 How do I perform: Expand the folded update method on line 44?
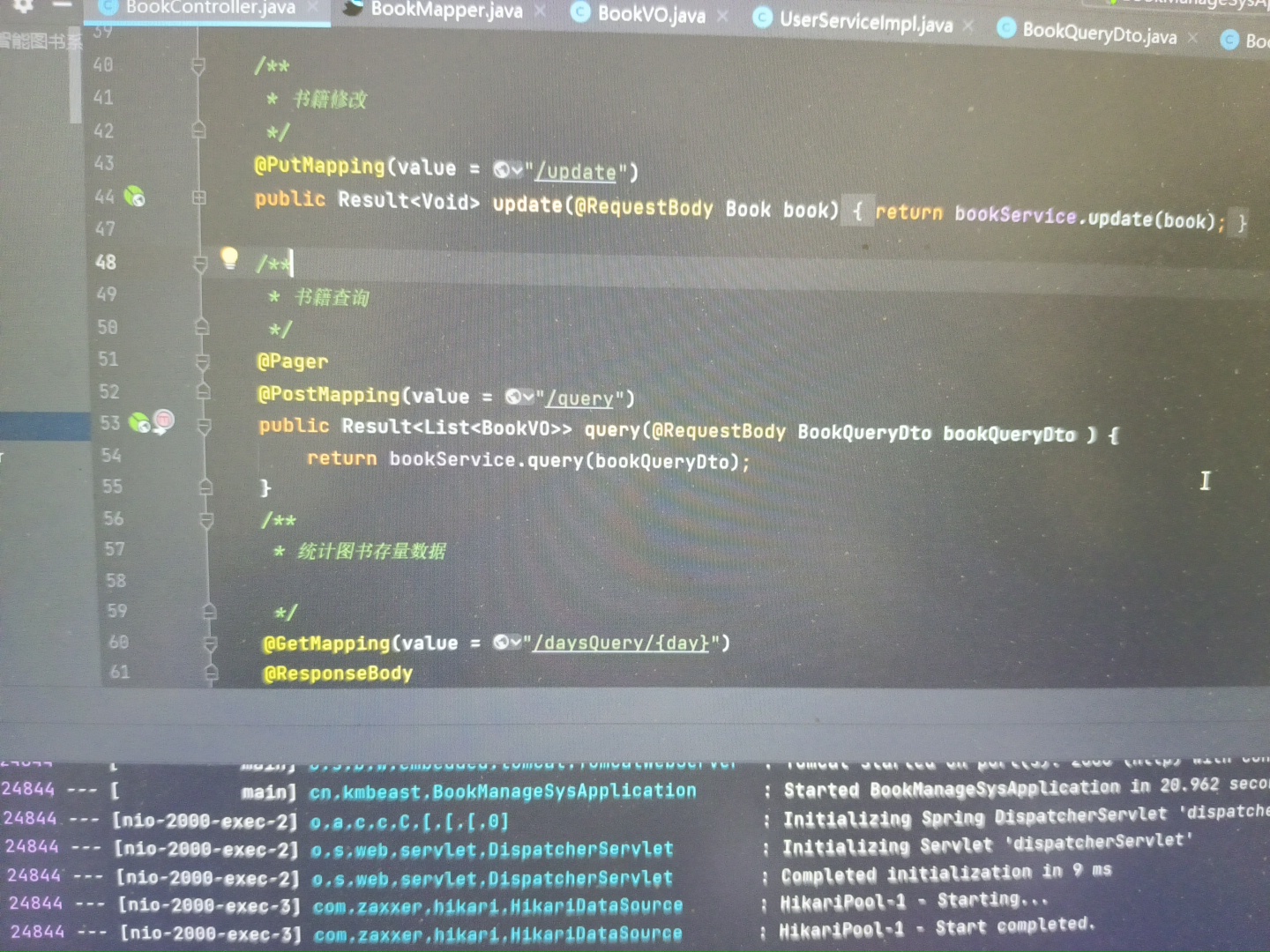[199, 198]
